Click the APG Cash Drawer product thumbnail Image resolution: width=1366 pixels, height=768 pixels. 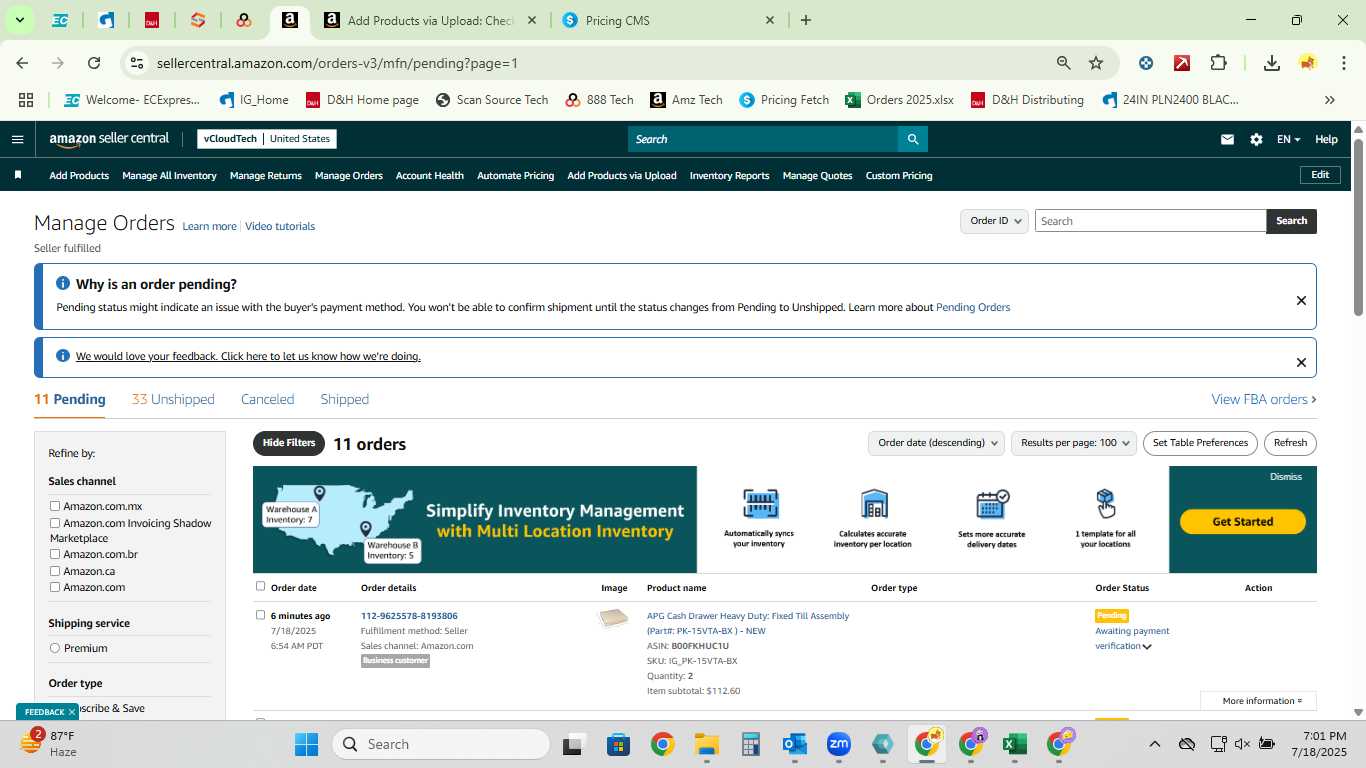click(x=613, y=619)
